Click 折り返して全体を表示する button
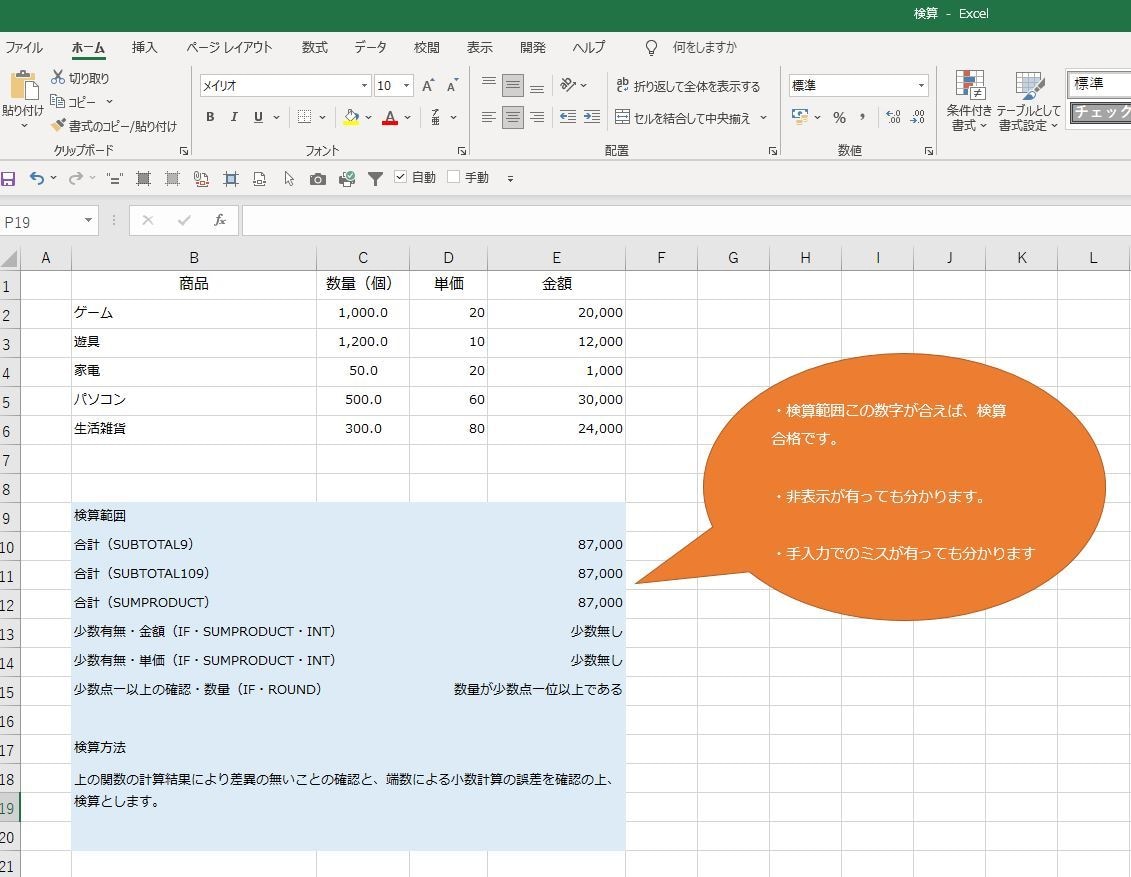The image size is (1131, 877). click(688, 86)
